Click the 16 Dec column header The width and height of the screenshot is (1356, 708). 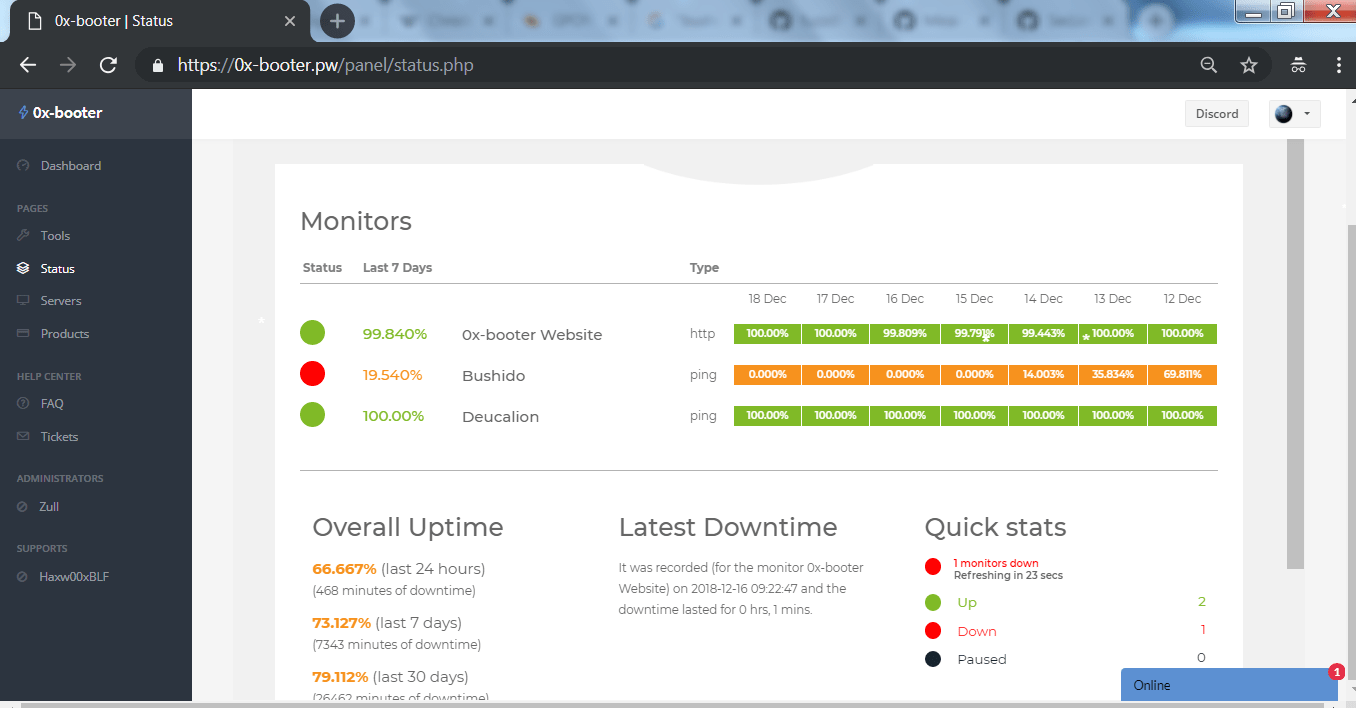pos(905,299)
